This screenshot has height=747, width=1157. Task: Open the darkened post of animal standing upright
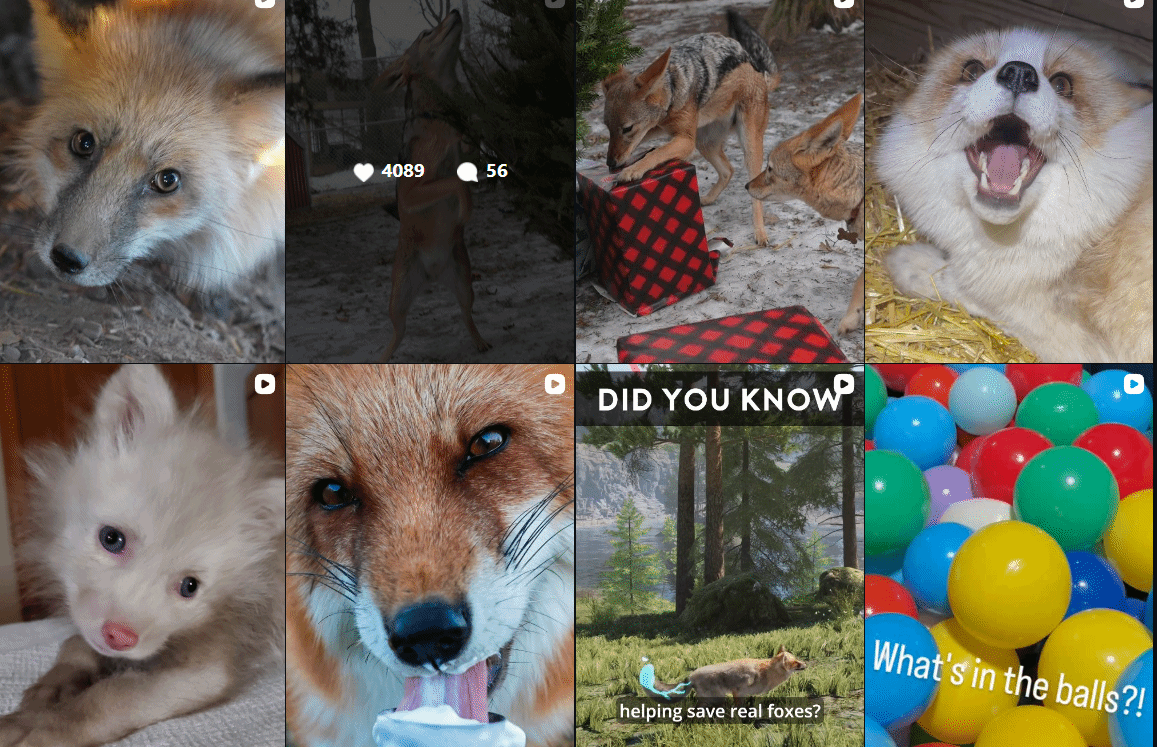point(430,181)
